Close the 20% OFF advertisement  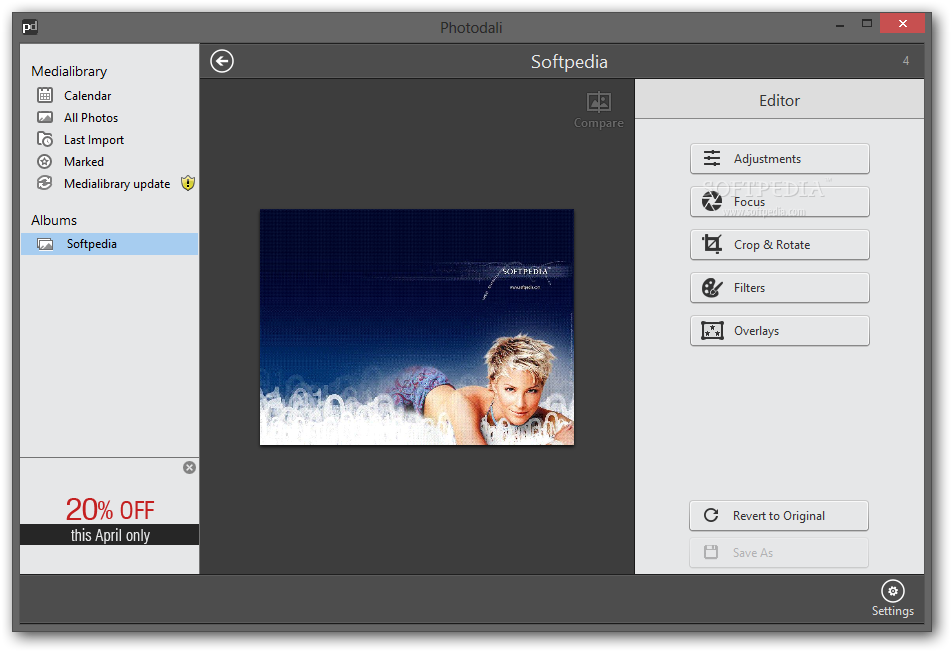click(189, 467)
